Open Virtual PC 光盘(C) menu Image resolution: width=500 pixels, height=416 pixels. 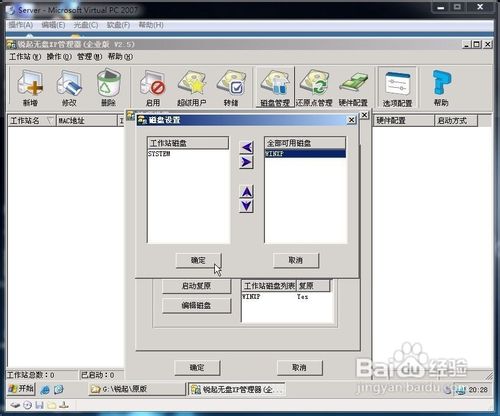pos(86,25)
